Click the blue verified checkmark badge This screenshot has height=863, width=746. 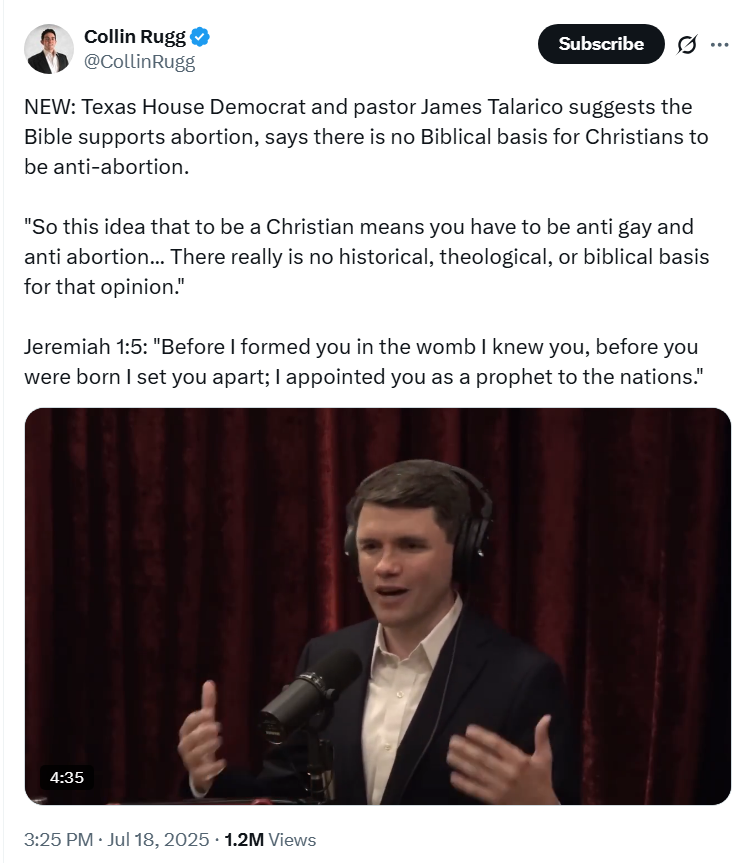click(x=200, y=37)
